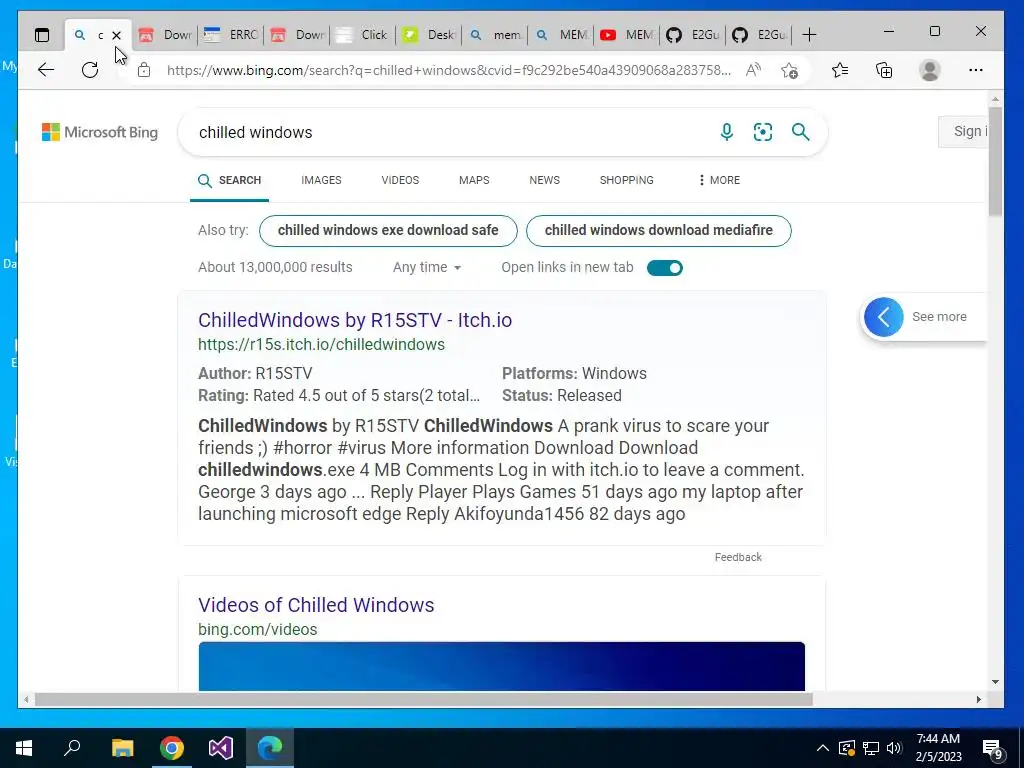Click the vertical scrollbar thumb

coord(995,161)
